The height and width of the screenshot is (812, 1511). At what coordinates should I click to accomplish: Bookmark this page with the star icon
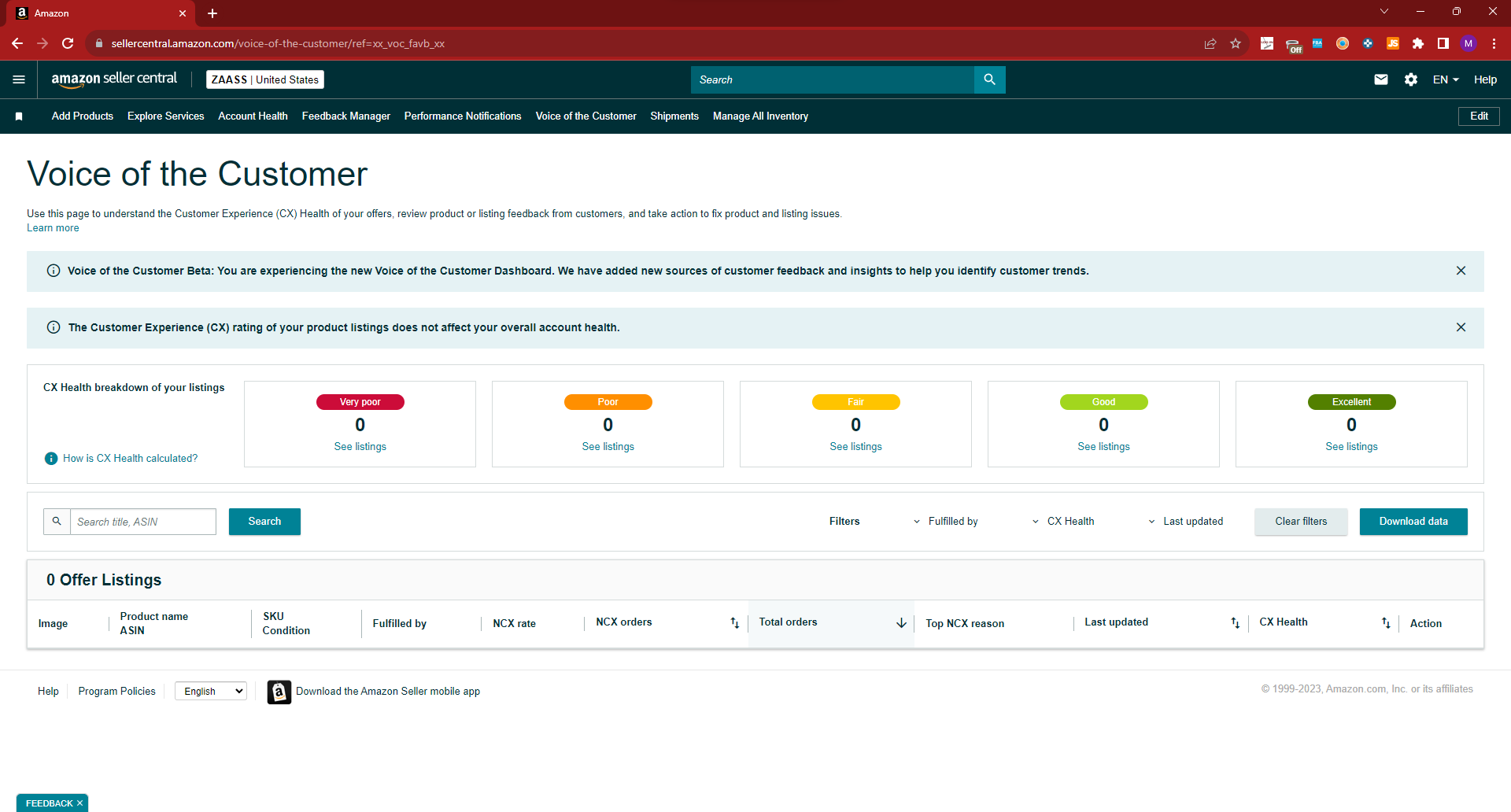tap(1236, 43)
